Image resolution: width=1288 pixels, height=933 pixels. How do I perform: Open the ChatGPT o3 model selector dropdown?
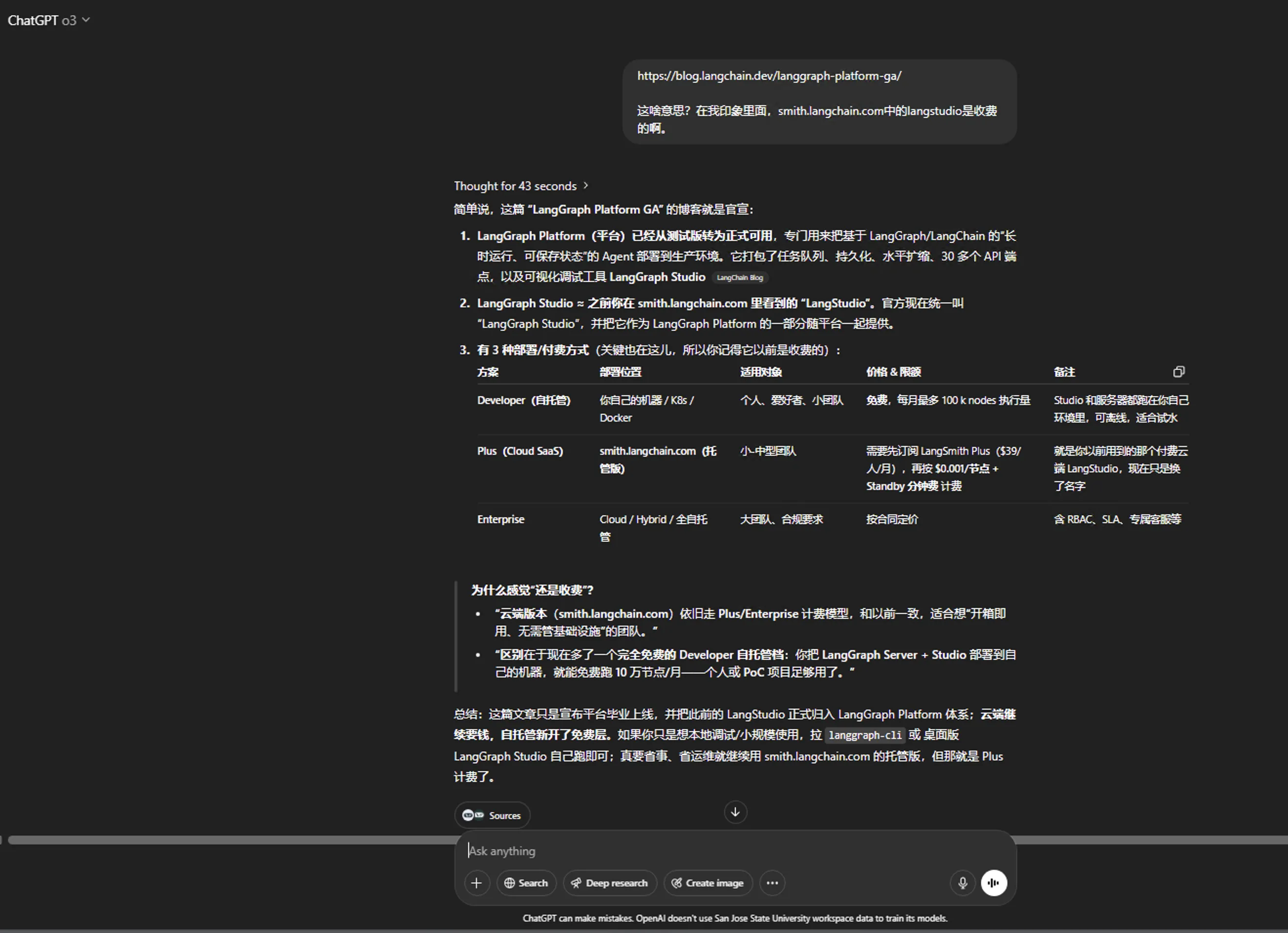tap(49, 21)
